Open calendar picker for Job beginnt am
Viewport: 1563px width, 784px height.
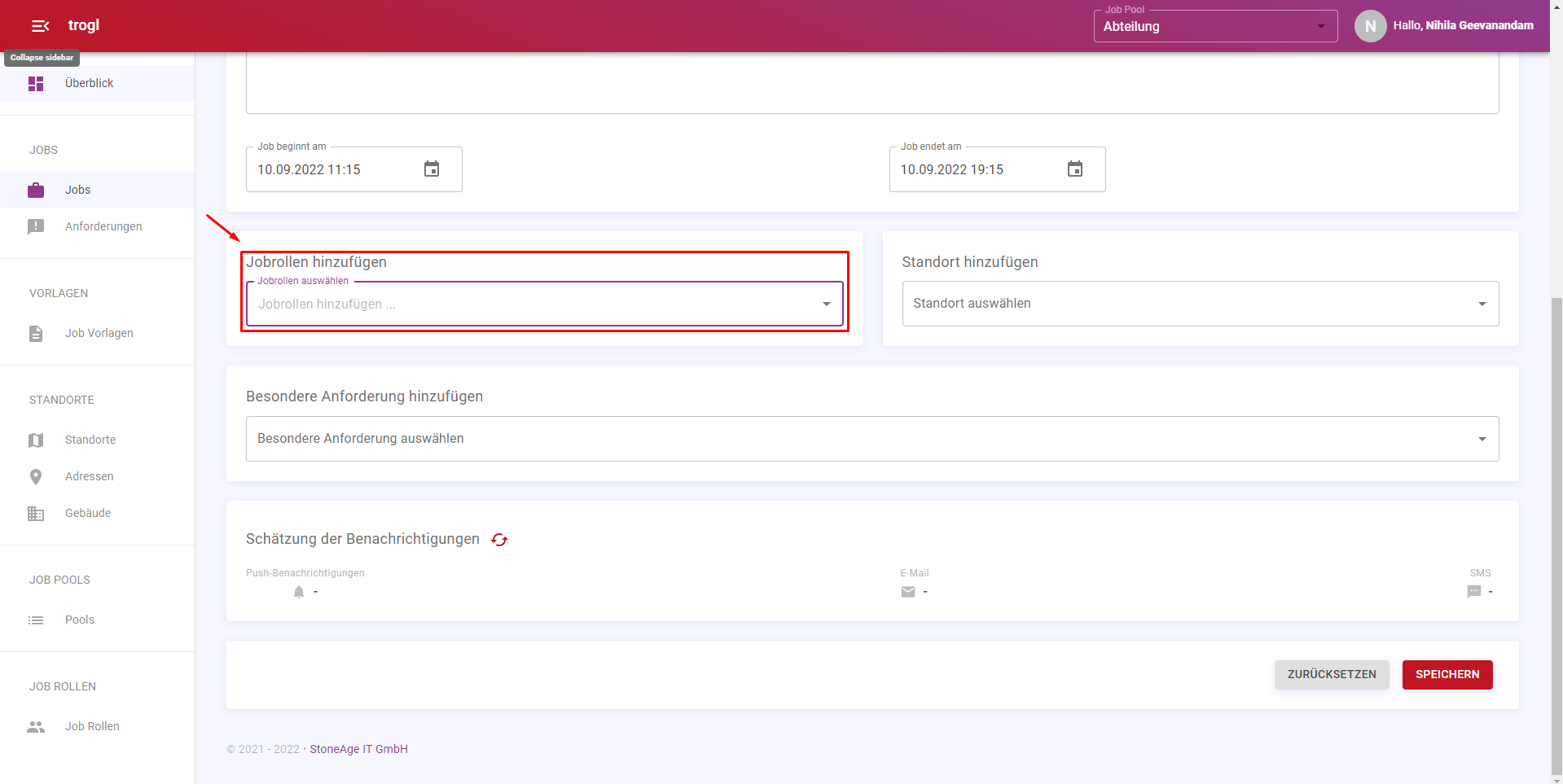[x=432, y=169]
